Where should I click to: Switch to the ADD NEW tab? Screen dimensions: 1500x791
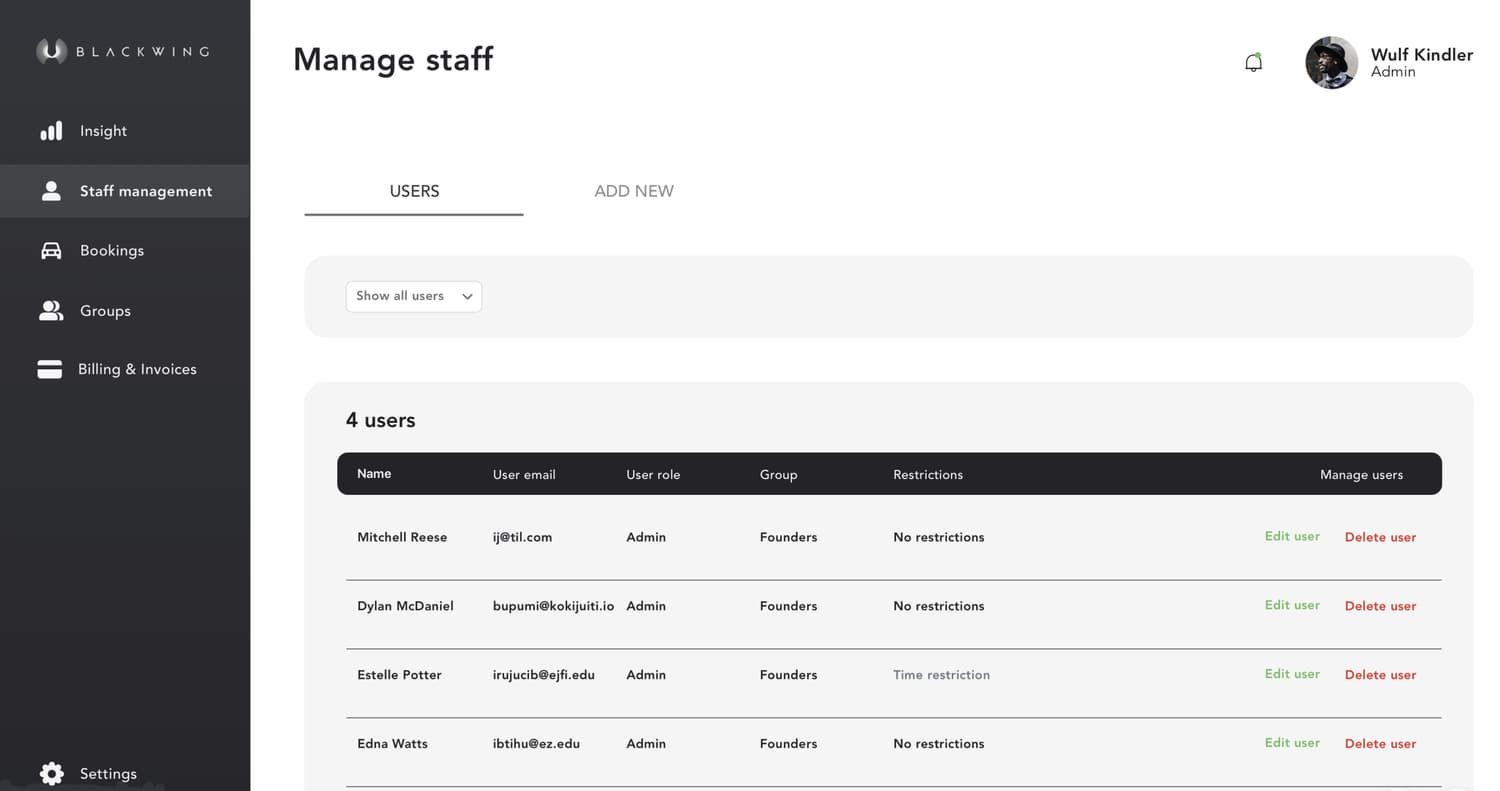pyautogui.click(x=634, y=191)
